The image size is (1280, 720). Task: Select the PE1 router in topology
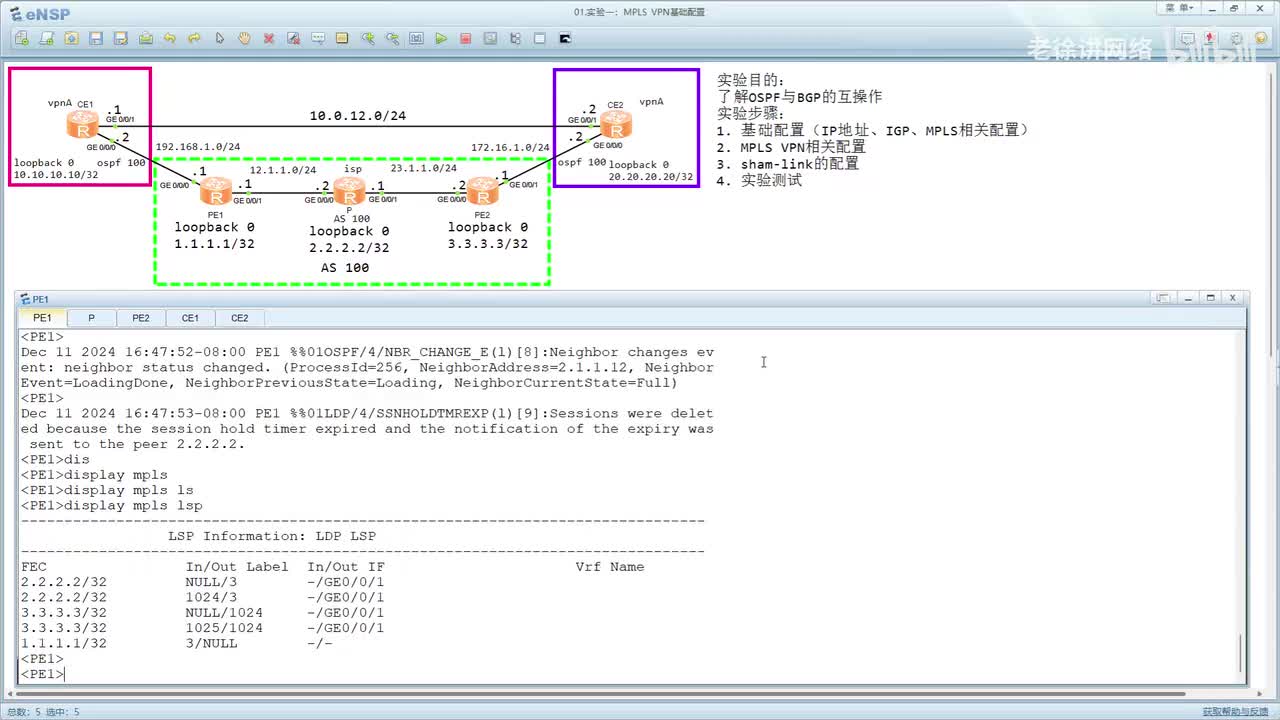coord(215,190)
